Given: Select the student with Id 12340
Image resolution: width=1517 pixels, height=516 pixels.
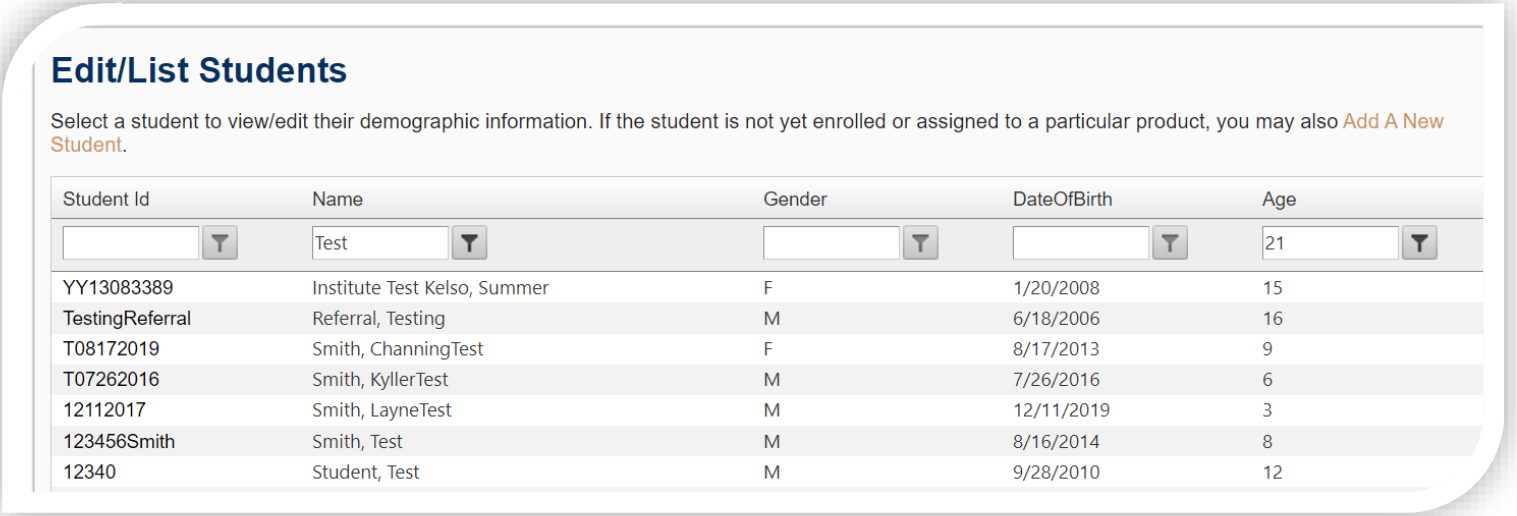Looking at the screenshot, I should pos(89,472).
